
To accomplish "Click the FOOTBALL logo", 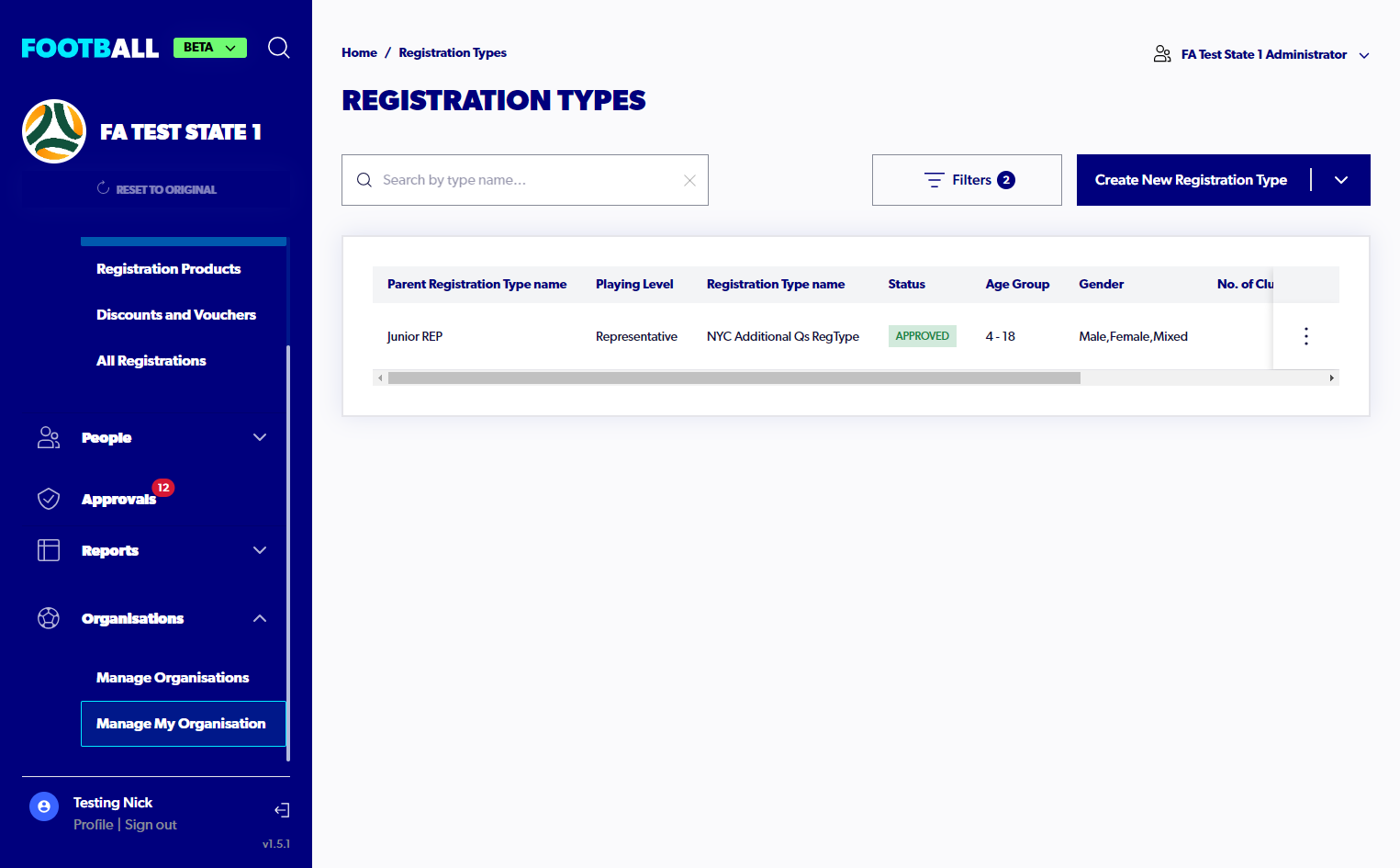I will point(90,48).
